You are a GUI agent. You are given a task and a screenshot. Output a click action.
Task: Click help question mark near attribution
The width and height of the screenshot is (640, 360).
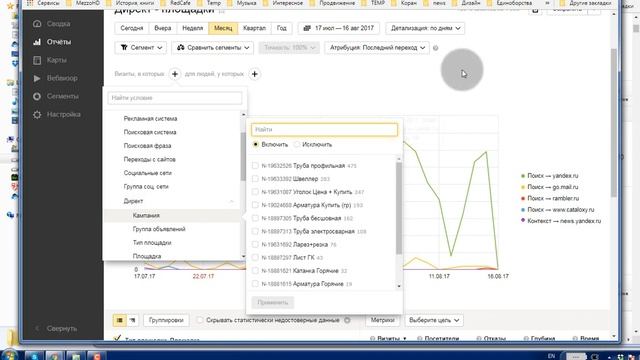tap(436, 48)
